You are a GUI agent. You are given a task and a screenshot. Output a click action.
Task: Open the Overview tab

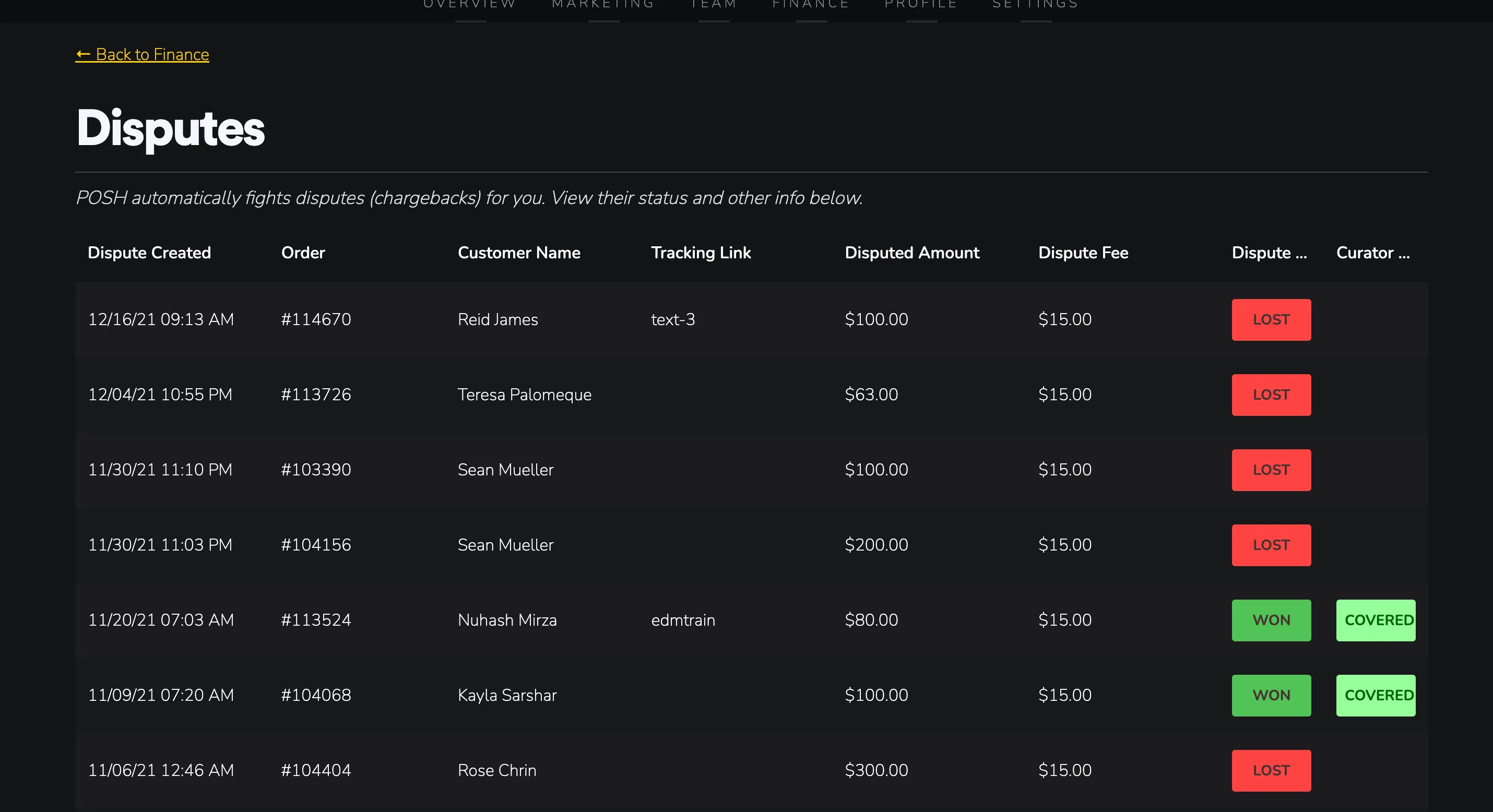coord(469,5)
